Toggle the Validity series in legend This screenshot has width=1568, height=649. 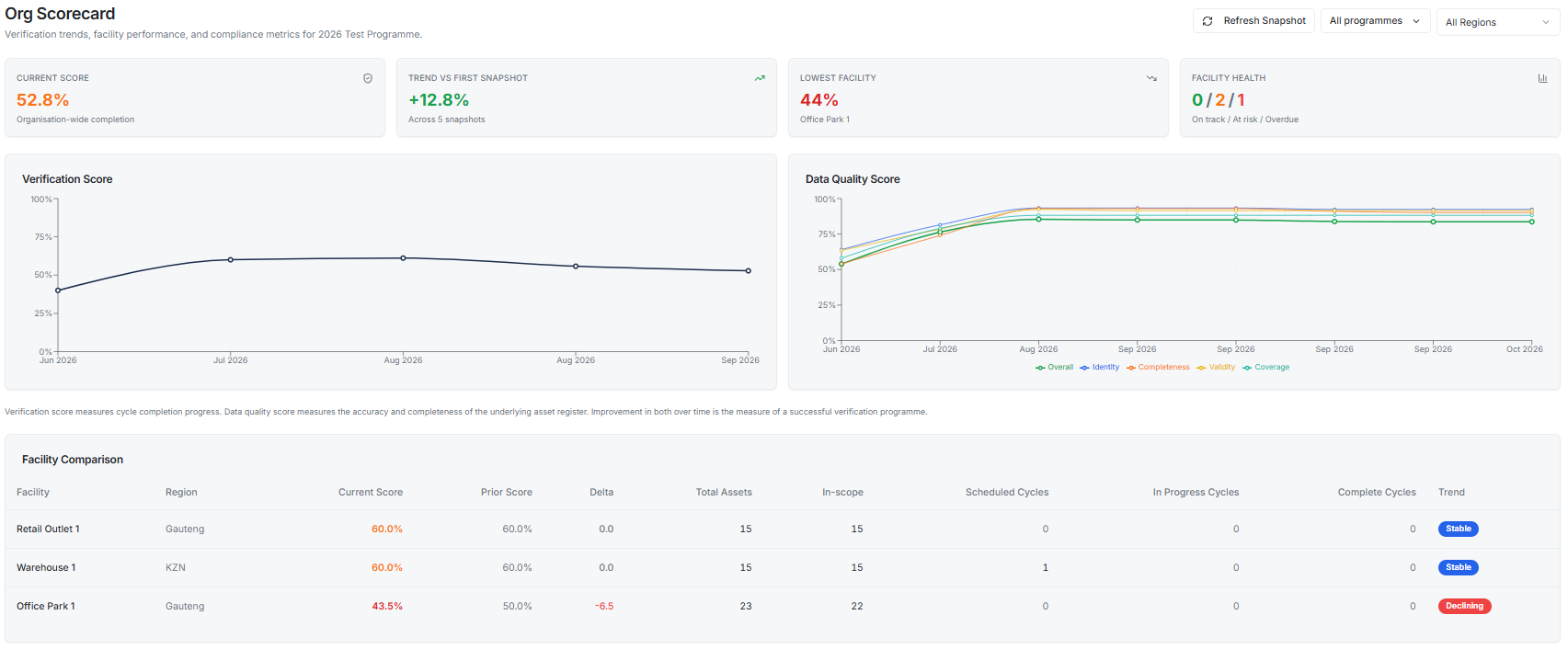pyautogui.click(x=1216, y=368)
